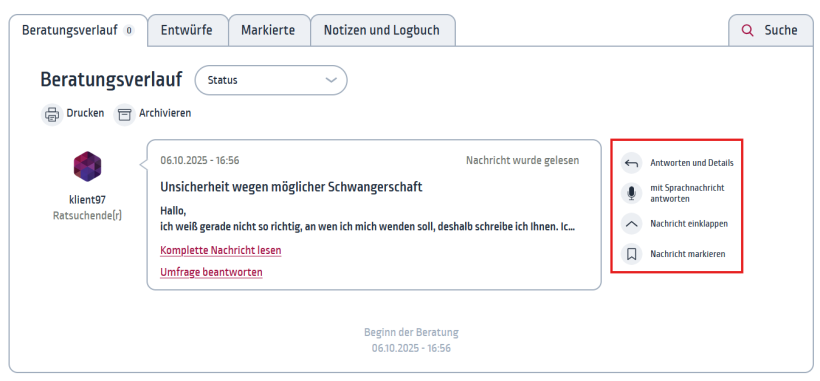Open the Markierte tab
This screenshot has width=820, height=381.
269,30
